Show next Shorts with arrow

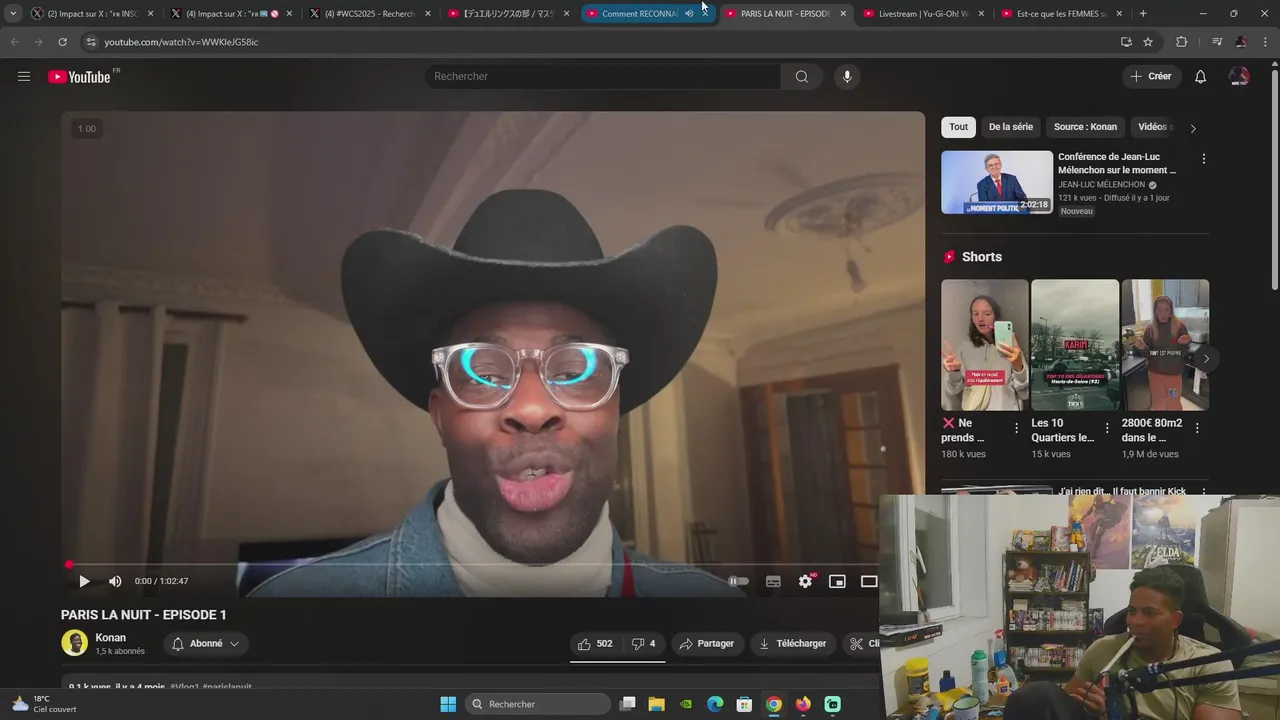click(x=1206, y=359)
